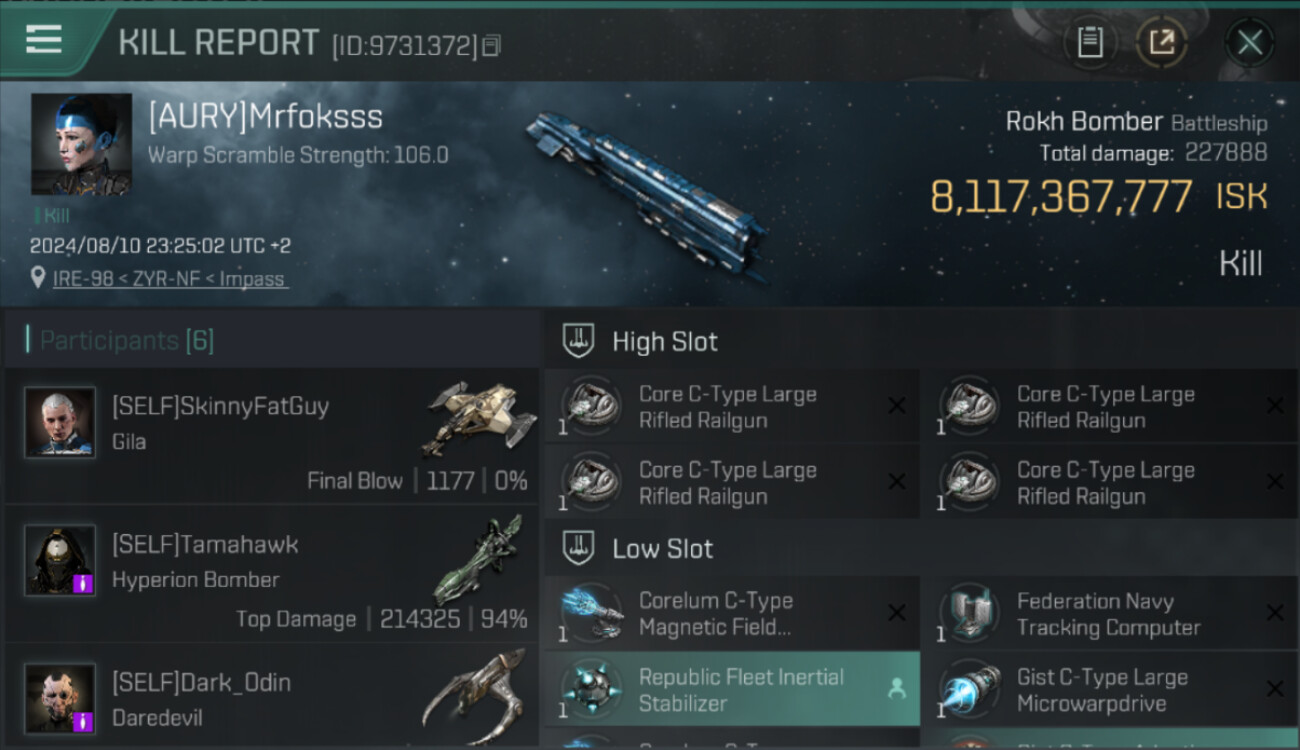Select the first Core C-Type Railgun icon
This screenshot has width=1300, height=750.
click(x=590, y=407)
